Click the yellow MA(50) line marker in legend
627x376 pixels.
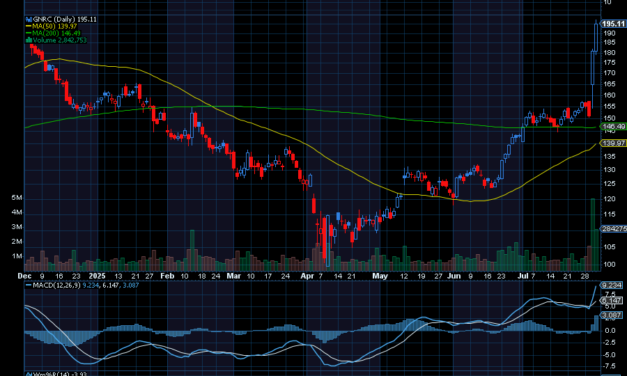coord(29,26)
